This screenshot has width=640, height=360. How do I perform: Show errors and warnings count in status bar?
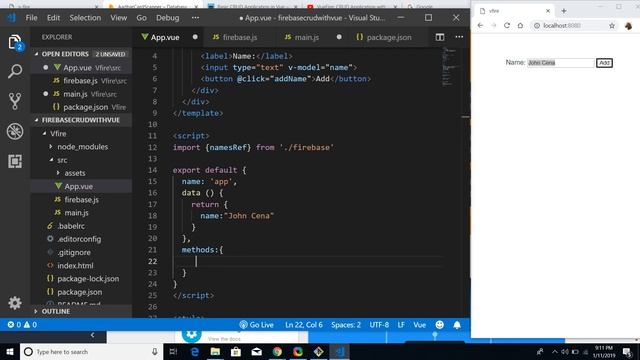[x=22, y=325]
